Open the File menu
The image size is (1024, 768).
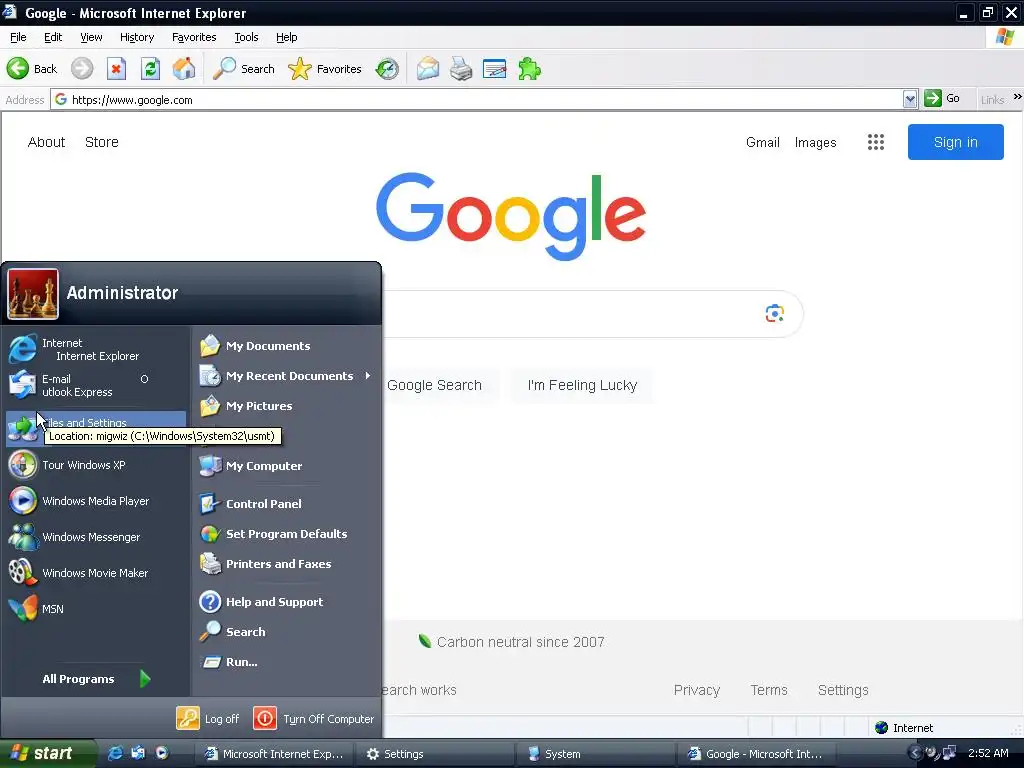pos(18,37)
